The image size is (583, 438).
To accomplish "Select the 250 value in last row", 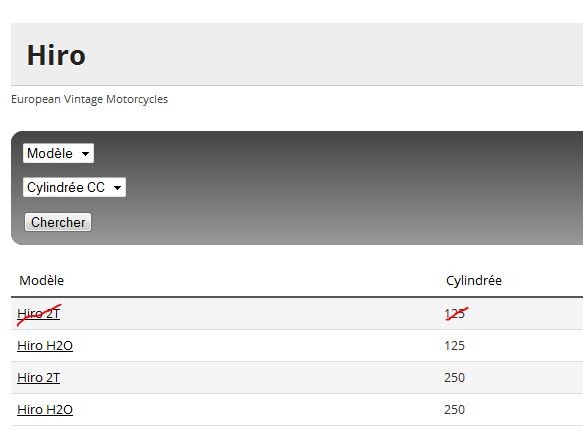I will tap(454, 410).
